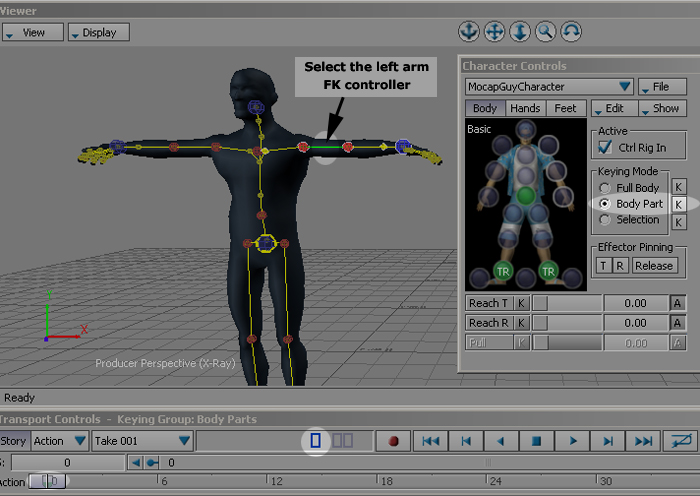Switch to the Hands tab

pos(524,108)
